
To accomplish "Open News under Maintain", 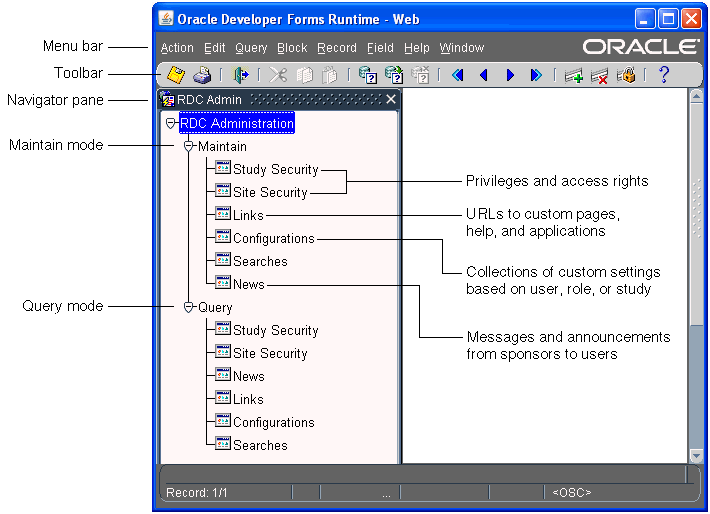I will pos(249,284).
